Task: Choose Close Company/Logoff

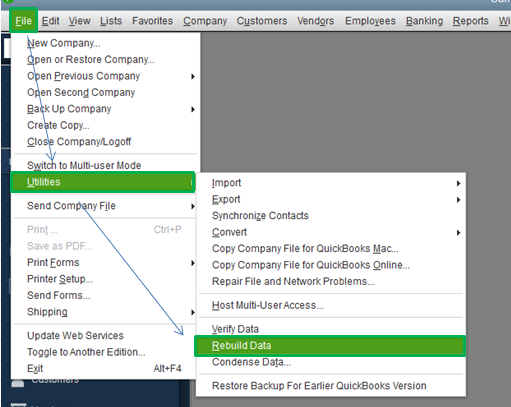Action: pyautogui.click(x=79, y=142)
